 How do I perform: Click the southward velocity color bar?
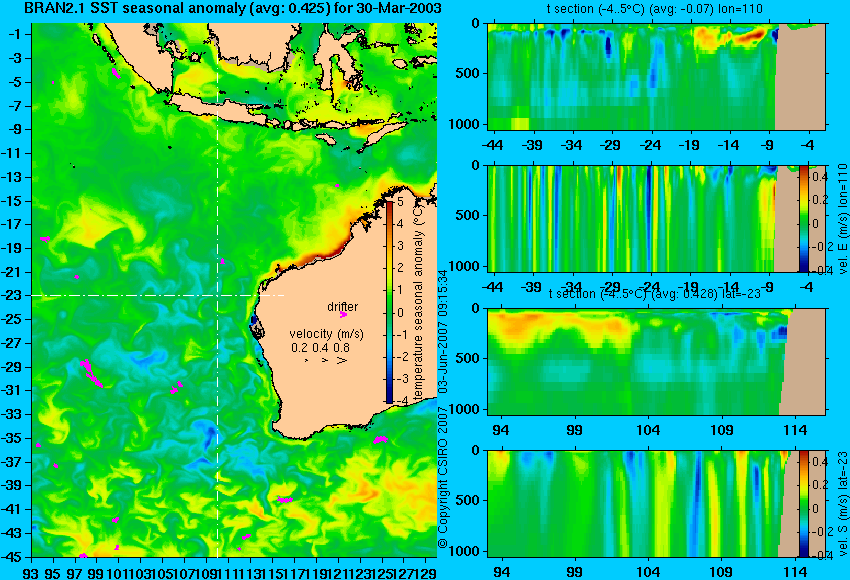(804, 504)
